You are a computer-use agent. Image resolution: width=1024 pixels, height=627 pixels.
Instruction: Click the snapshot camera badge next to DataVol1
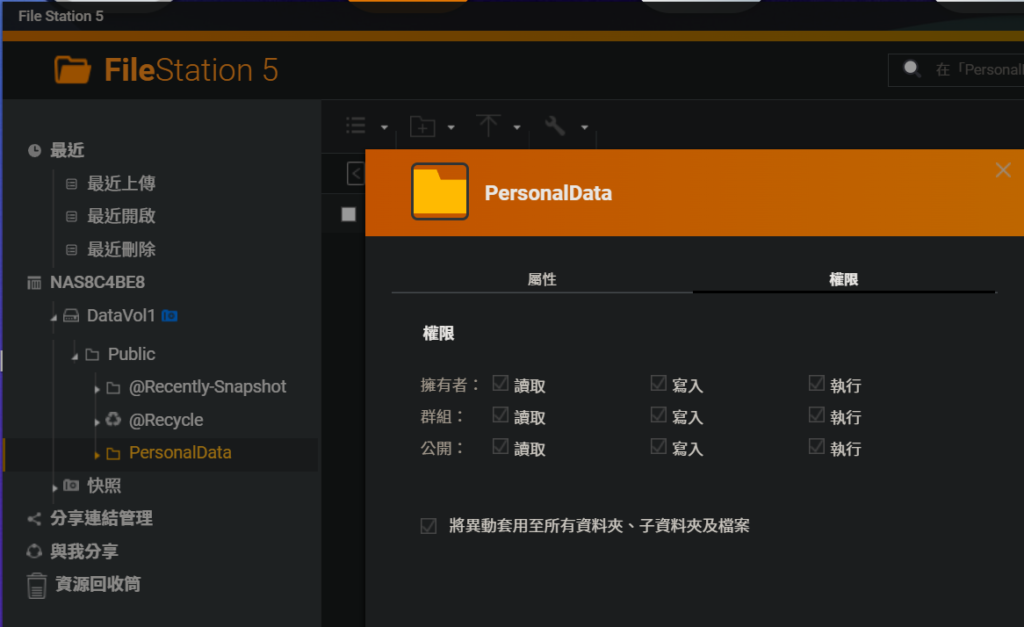[x=170, y=316]
